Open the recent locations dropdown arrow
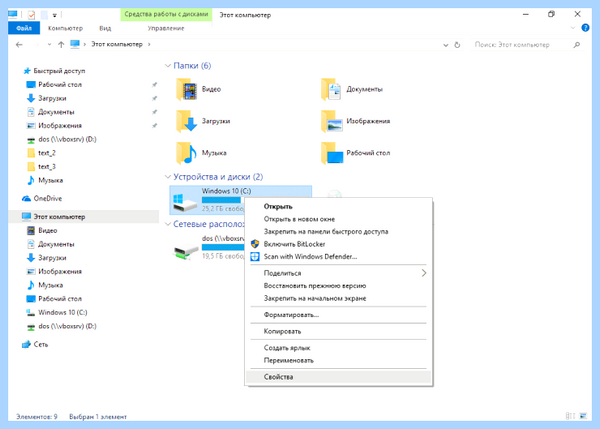Viewport: 600px width, 429px height. (x=49, y=45)
